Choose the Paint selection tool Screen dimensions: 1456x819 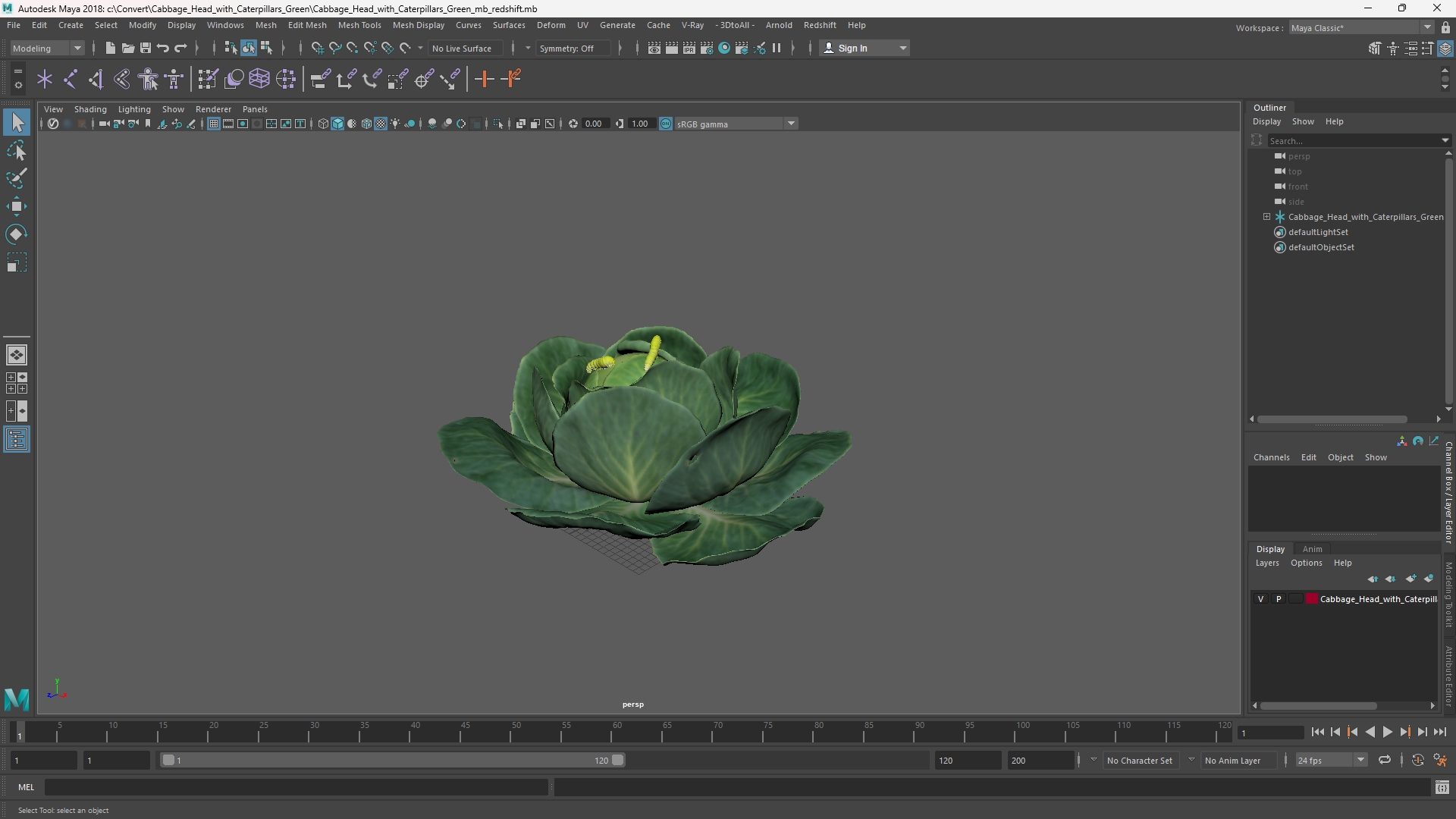[17, 178]
